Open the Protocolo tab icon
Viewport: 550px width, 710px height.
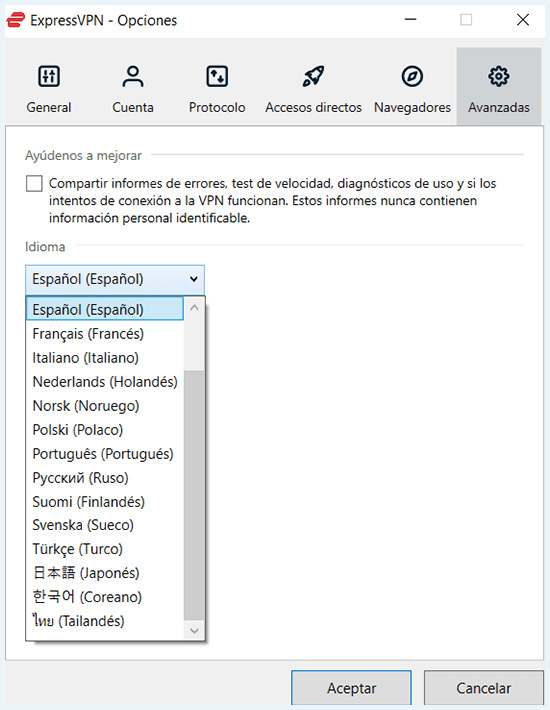tap(217, 76)
